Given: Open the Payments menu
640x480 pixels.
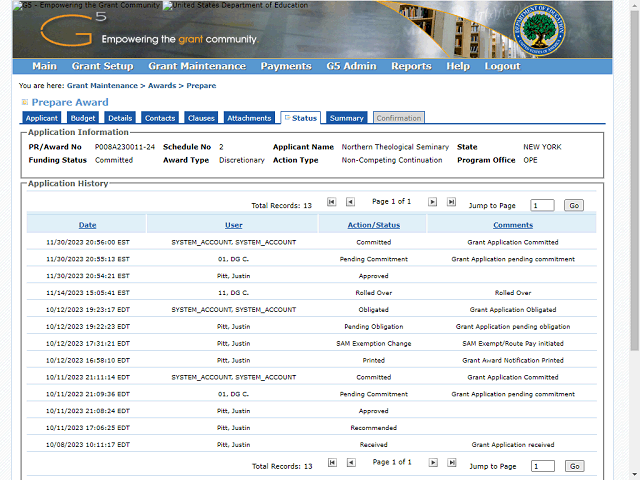Looking at the screenshot, I should pyautogui.click(x=285, y=66).
